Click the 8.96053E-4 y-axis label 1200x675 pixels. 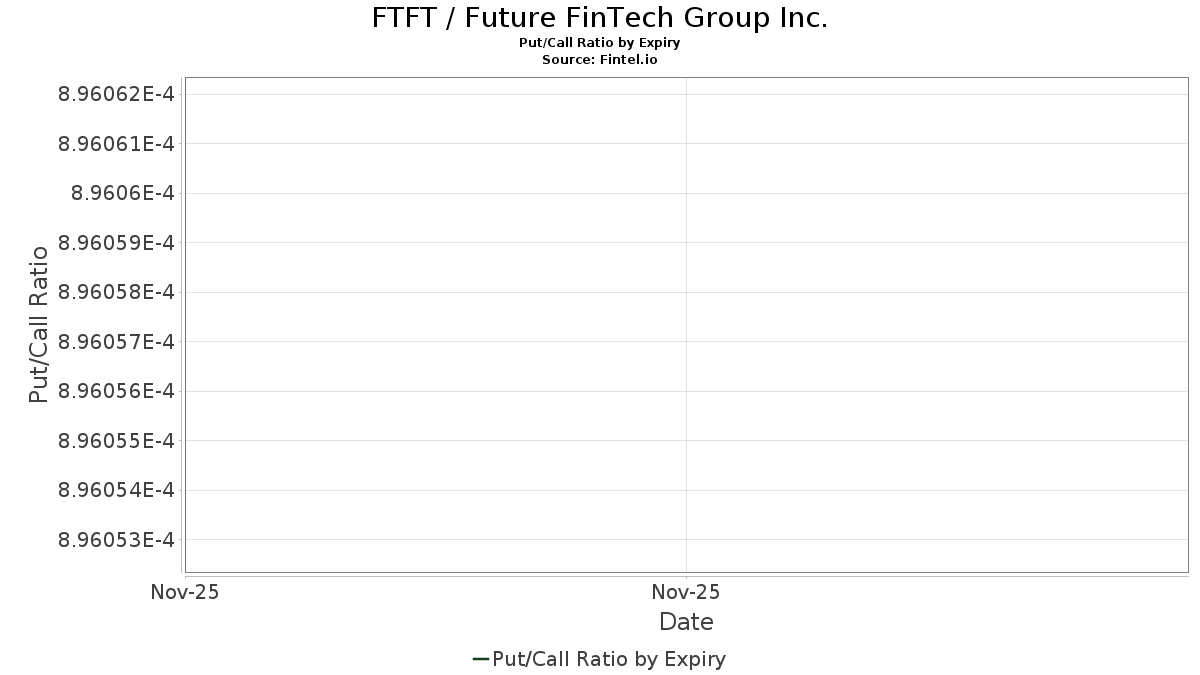tap(117, 540)
